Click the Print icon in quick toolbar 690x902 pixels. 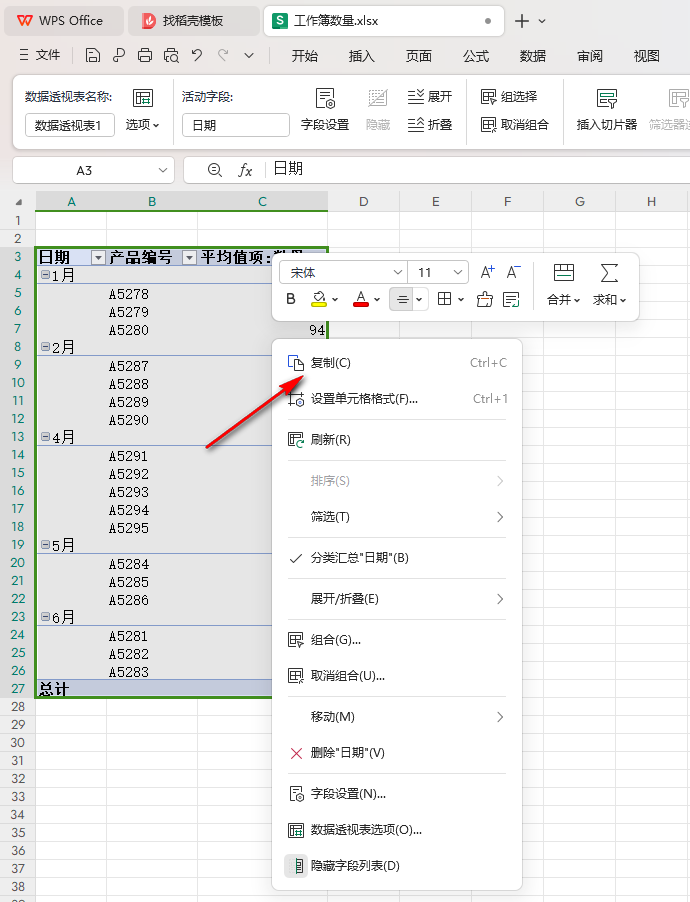(x=145, y=55)
